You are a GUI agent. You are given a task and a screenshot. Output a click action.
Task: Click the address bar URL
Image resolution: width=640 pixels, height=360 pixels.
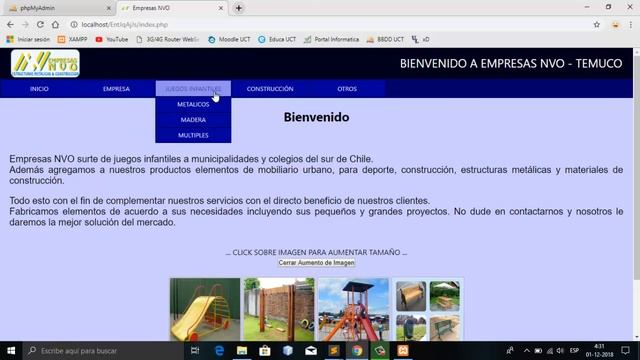point(124,24)
